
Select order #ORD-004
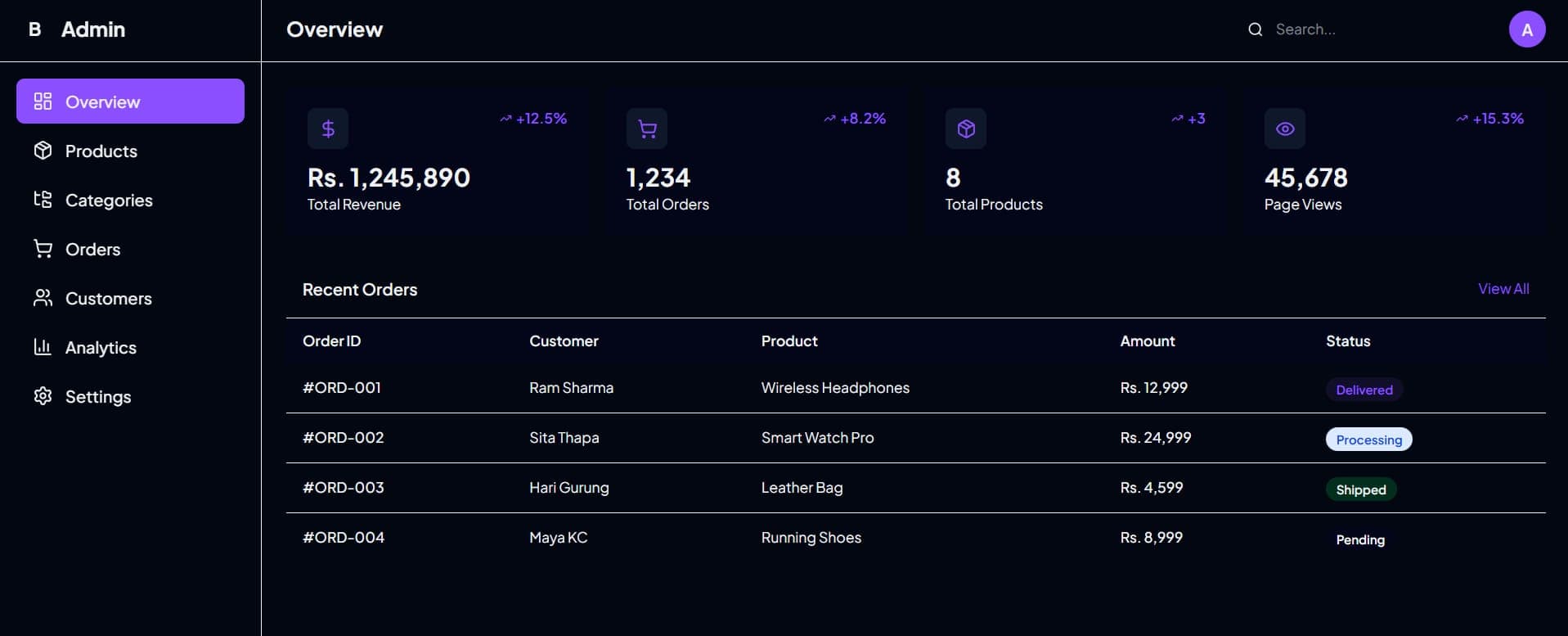[x=344, y=538]
